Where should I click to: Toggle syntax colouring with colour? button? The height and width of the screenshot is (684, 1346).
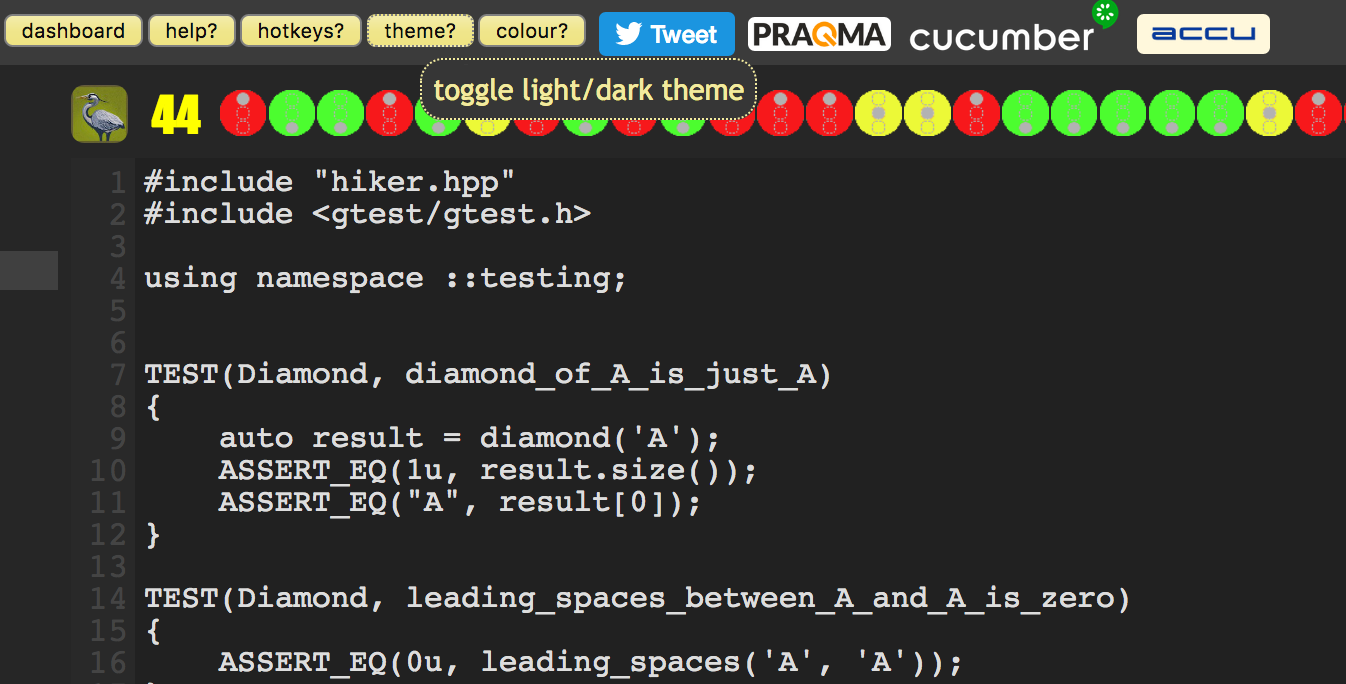click(531, 31)
